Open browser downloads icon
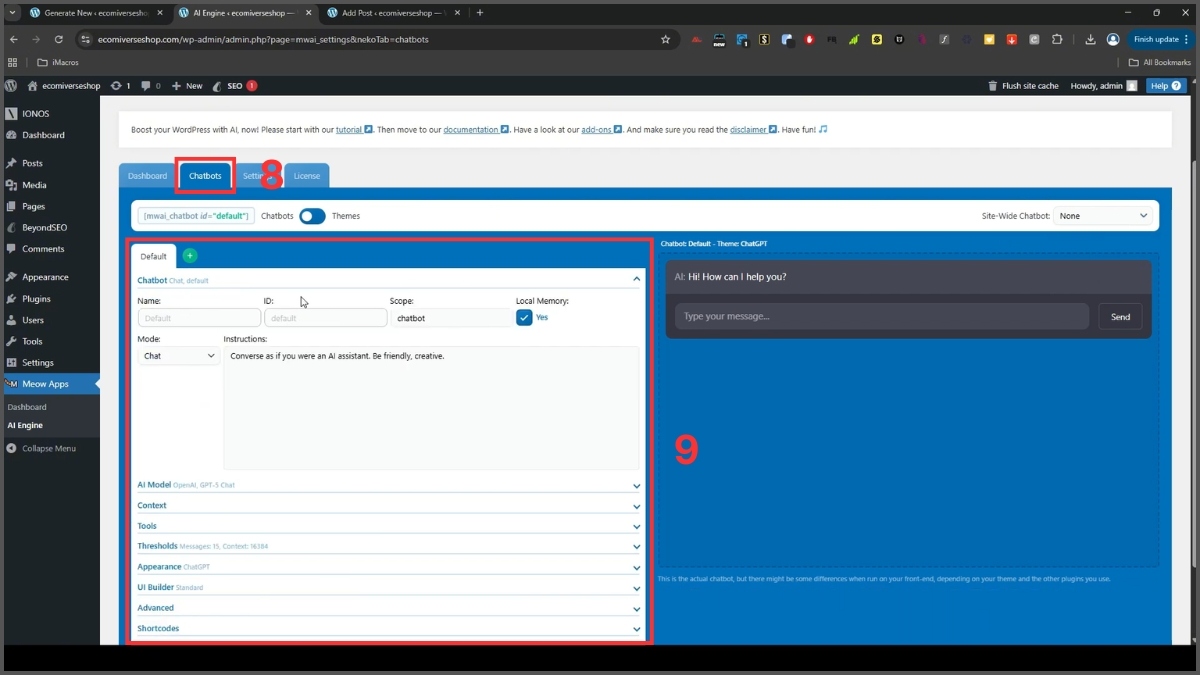The image size is (1200, 675). 1090,40
